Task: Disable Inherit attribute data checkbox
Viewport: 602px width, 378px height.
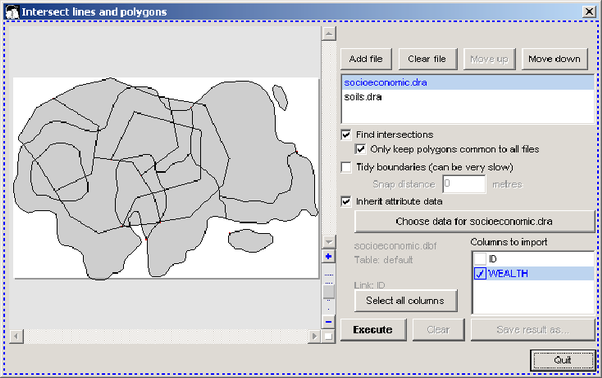Action: (x=346, y=201)
